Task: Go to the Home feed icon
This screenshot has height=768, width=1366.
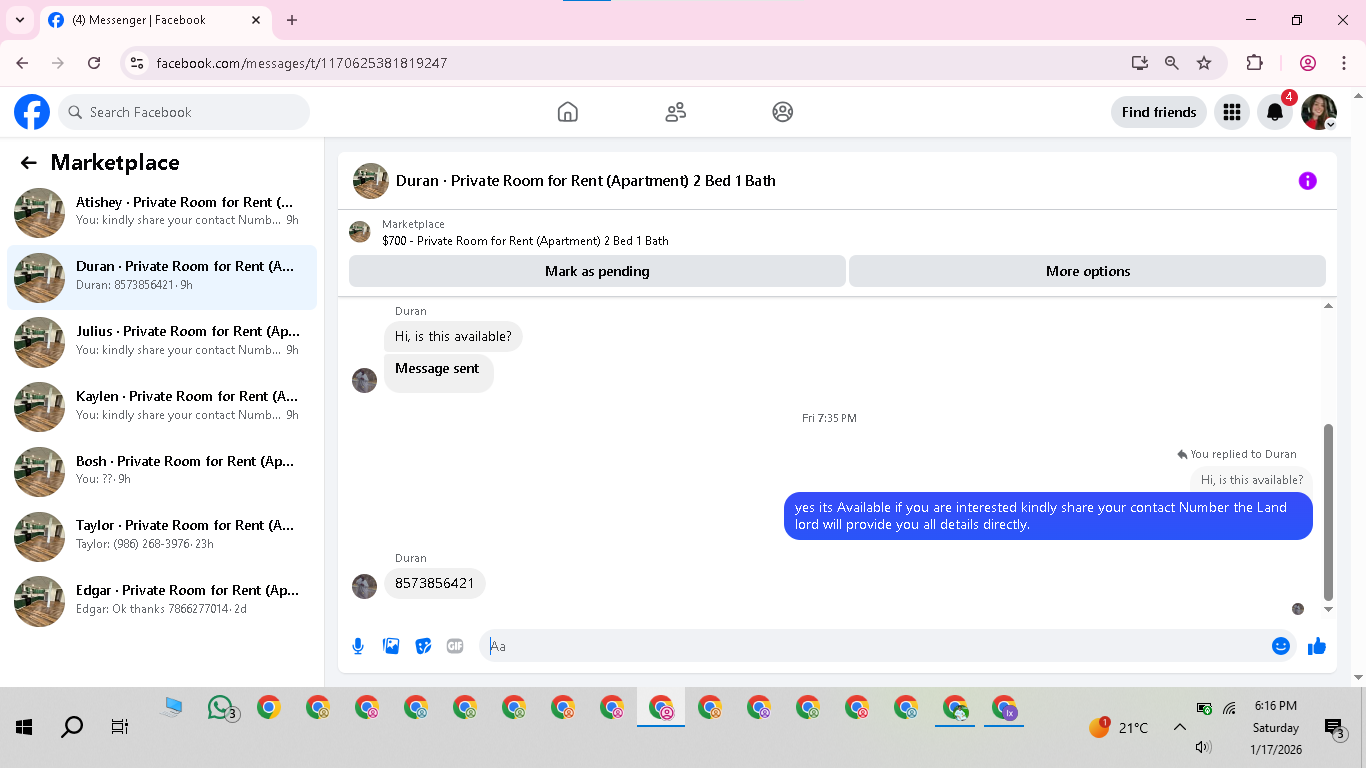Action: [568, 112]
